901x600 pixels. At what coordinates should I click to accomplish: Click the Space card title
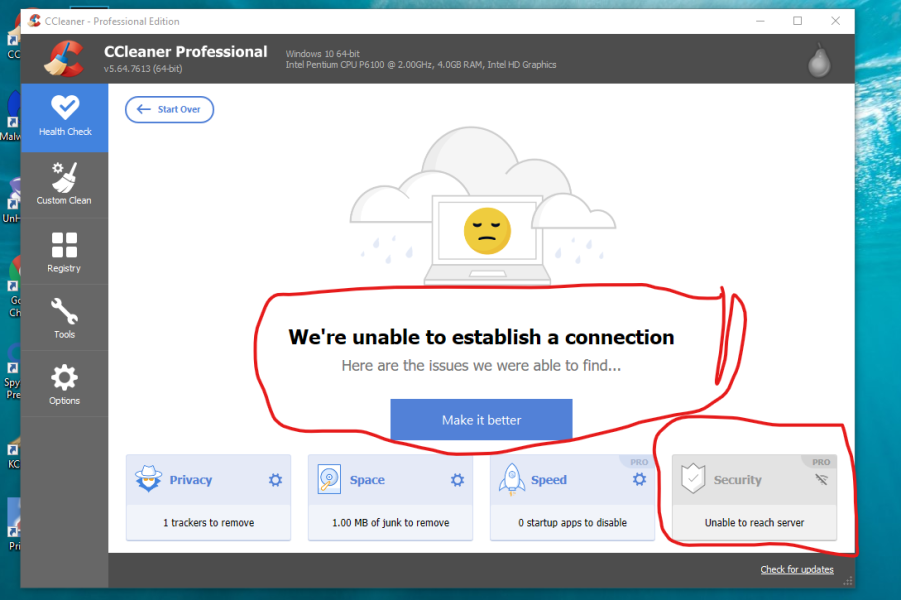pos(367,480)
